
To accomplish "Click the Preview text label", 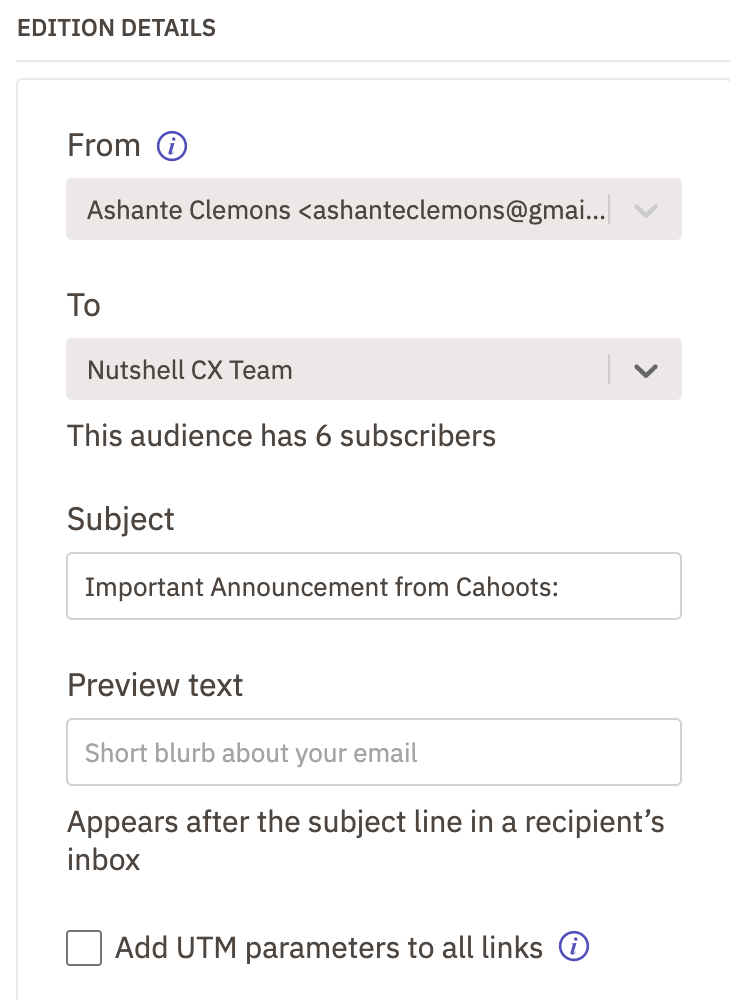I will (x=155, y=685).
